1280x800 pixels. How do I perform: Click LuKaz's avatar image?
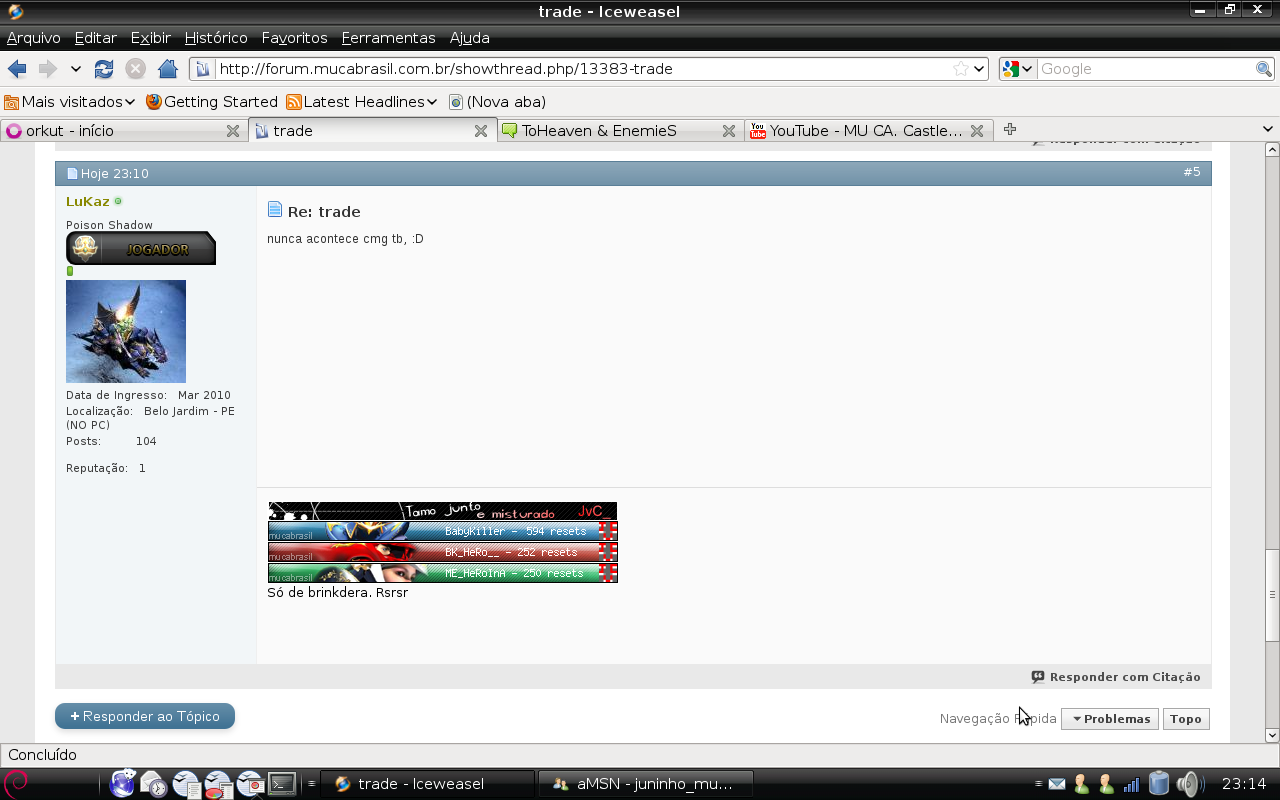126,331
